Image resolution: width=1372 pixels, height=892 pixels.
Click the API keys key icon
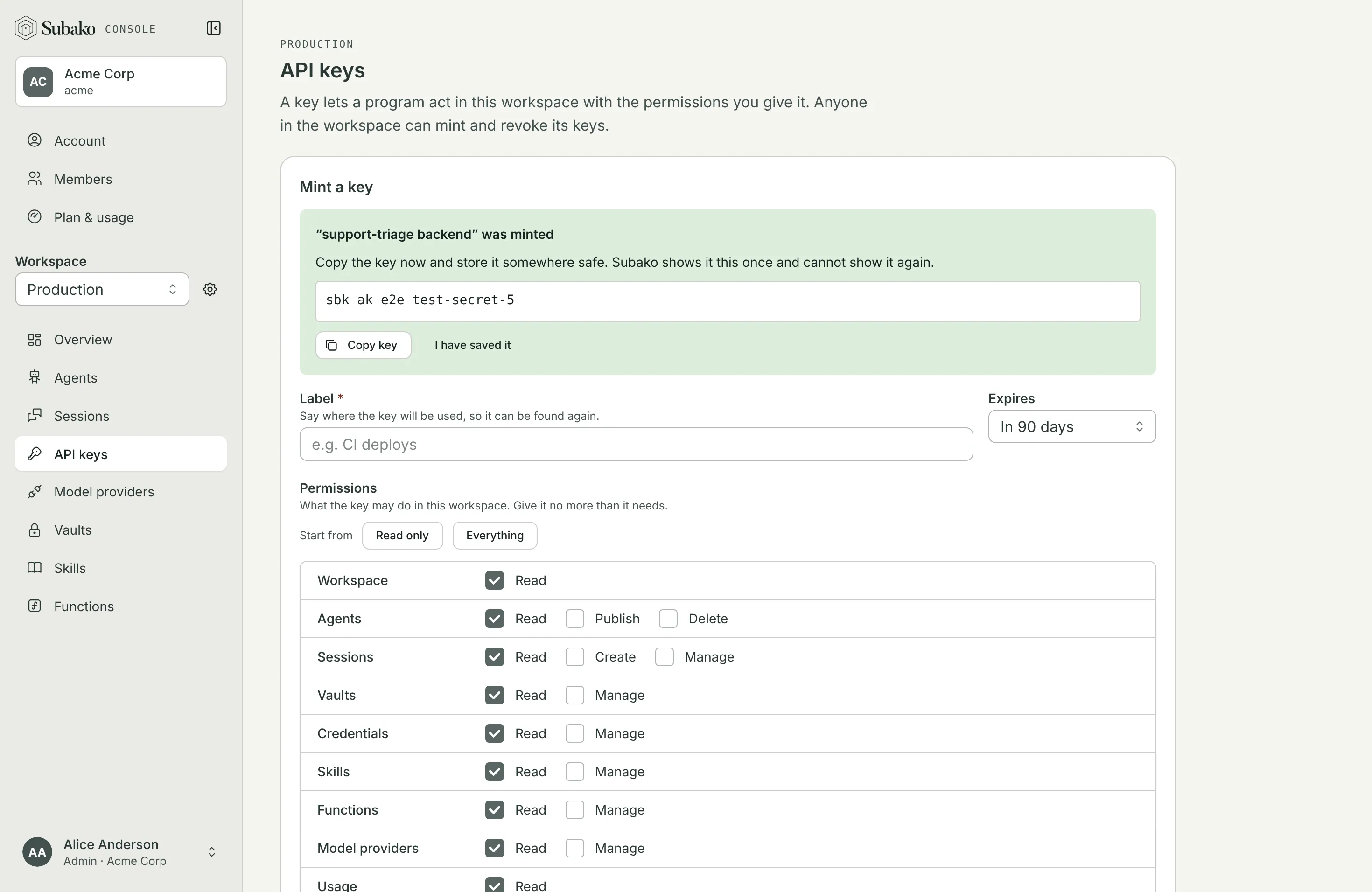click(35, 454)
